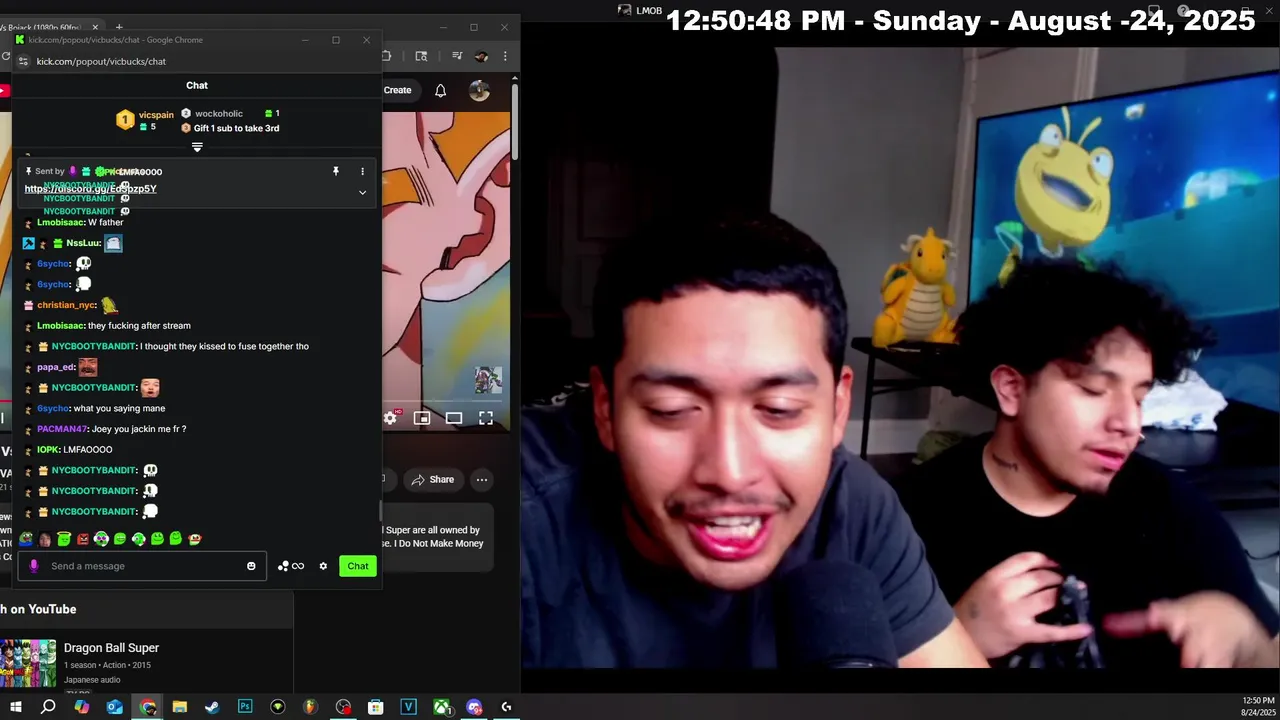Open media control icon in Chrome toolbar

457,56
